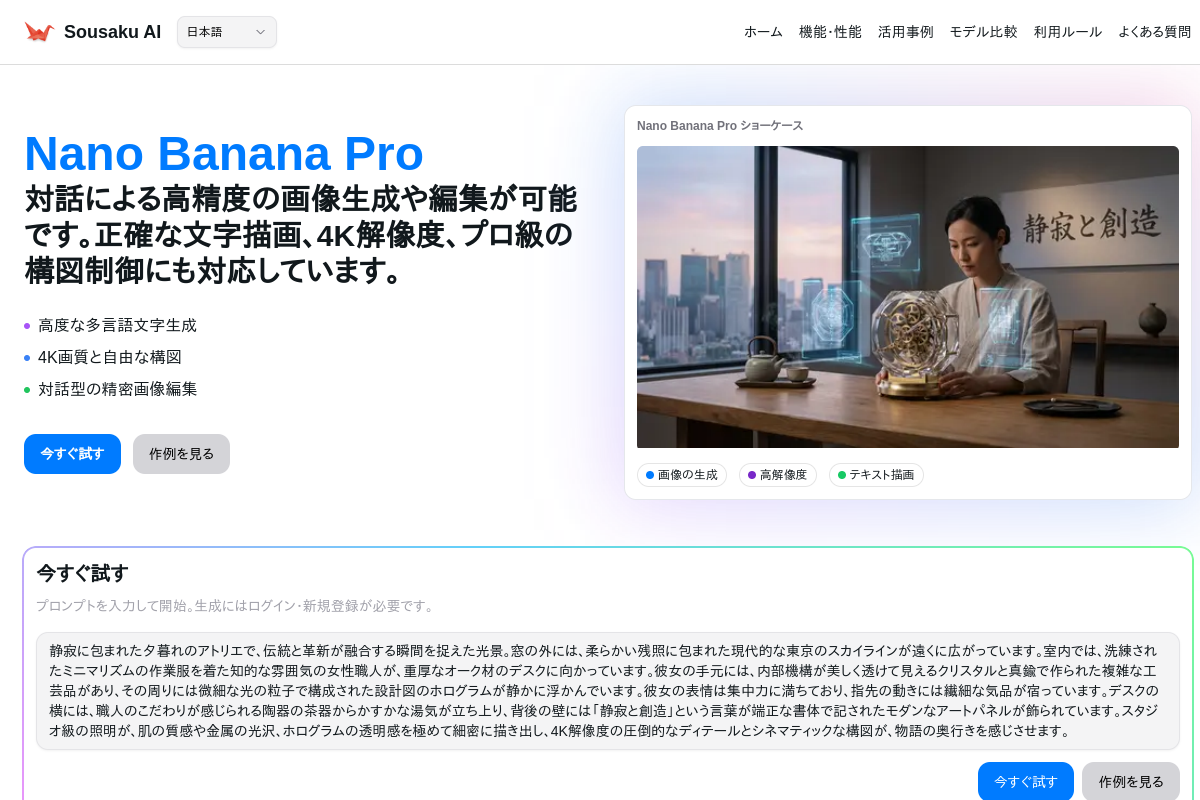Navigate to モデル比較 page
1200x800 pixels.
point(983,32)
